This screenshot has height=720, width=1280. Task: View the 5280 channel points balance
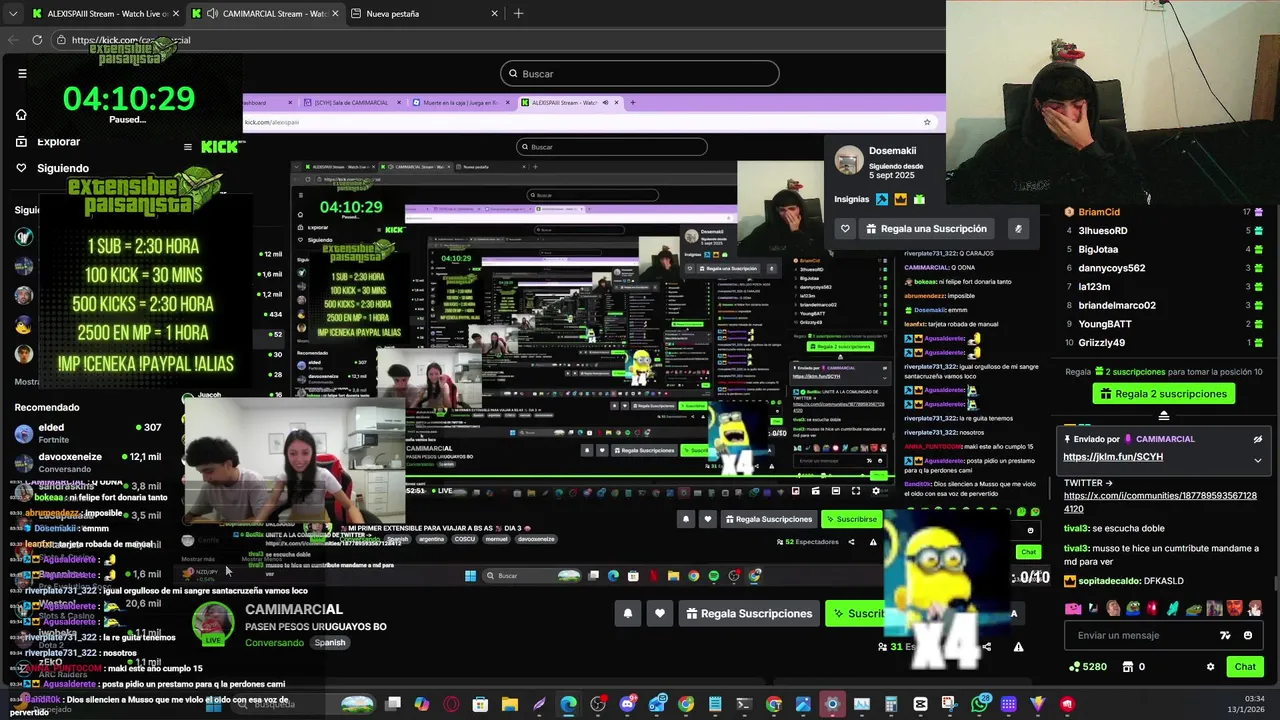pyautogui.click(x=1088, y=667)
